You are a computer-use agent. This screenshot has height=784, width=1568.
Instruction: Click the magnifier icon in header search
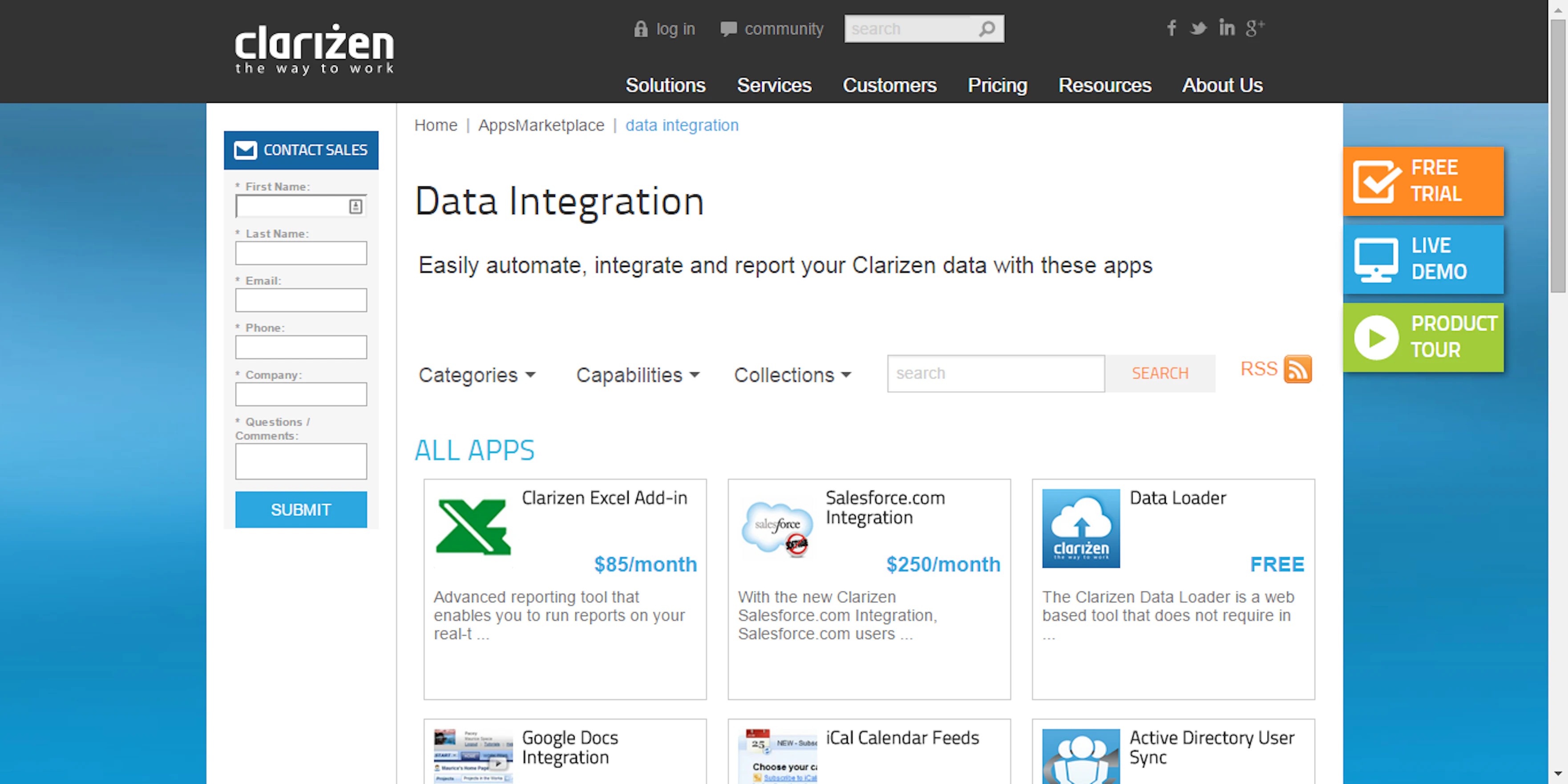pyautogui.click(x=987, y=28)
